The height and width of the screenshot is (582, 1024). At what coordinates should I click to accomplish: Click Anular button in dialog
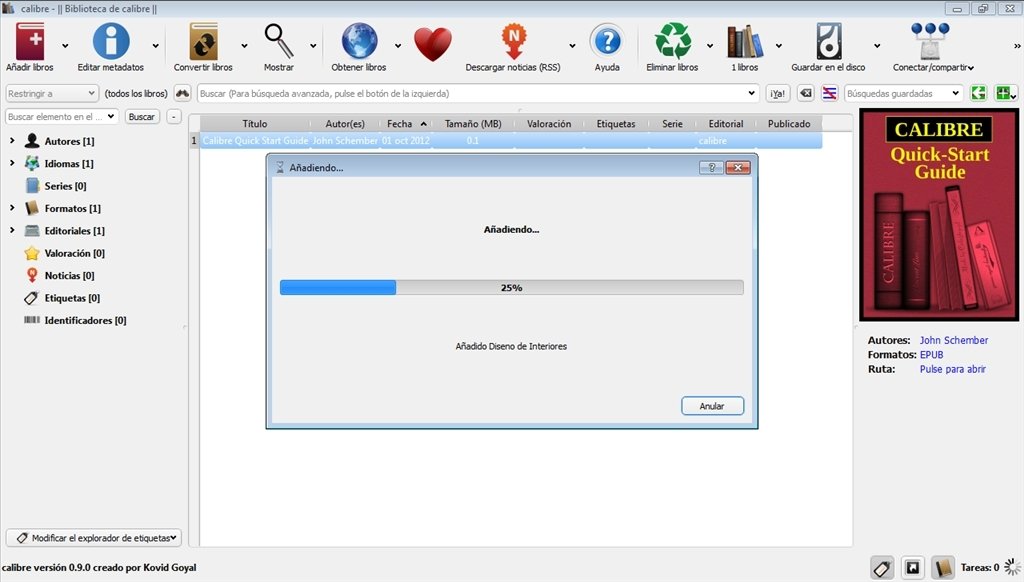pos(712,406)
